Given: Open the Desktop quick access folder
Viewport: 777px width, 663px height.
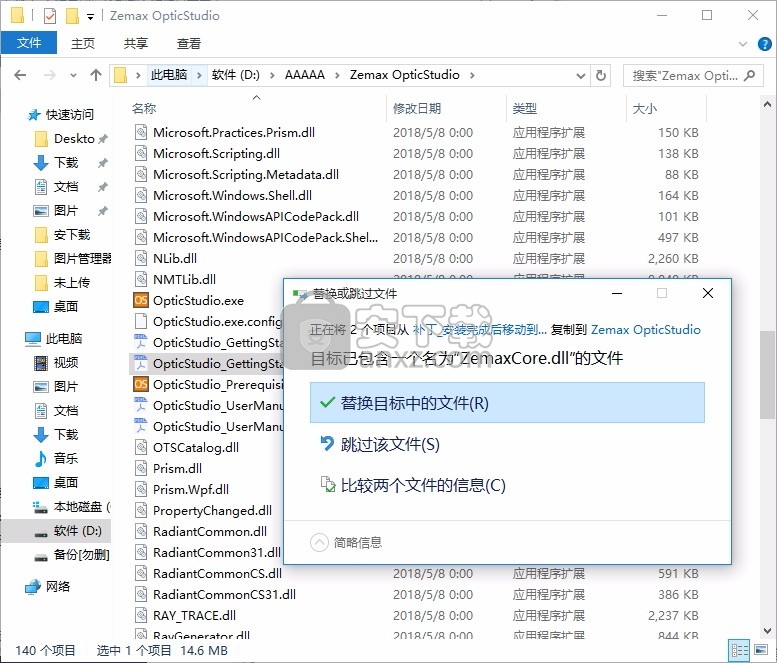Looking at the screenshot, I should click(74, 139).
